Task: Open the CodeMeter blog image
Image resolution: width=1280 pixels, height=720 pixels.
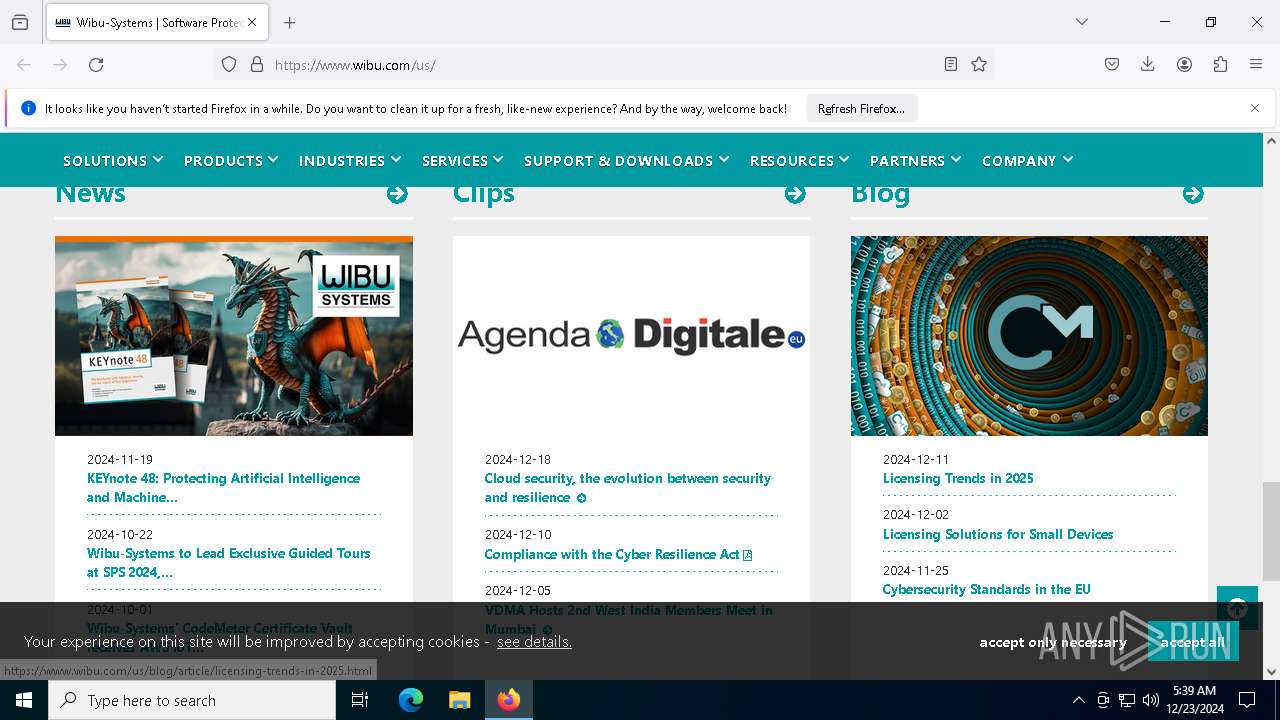Action: click(x=1029, y=336)
